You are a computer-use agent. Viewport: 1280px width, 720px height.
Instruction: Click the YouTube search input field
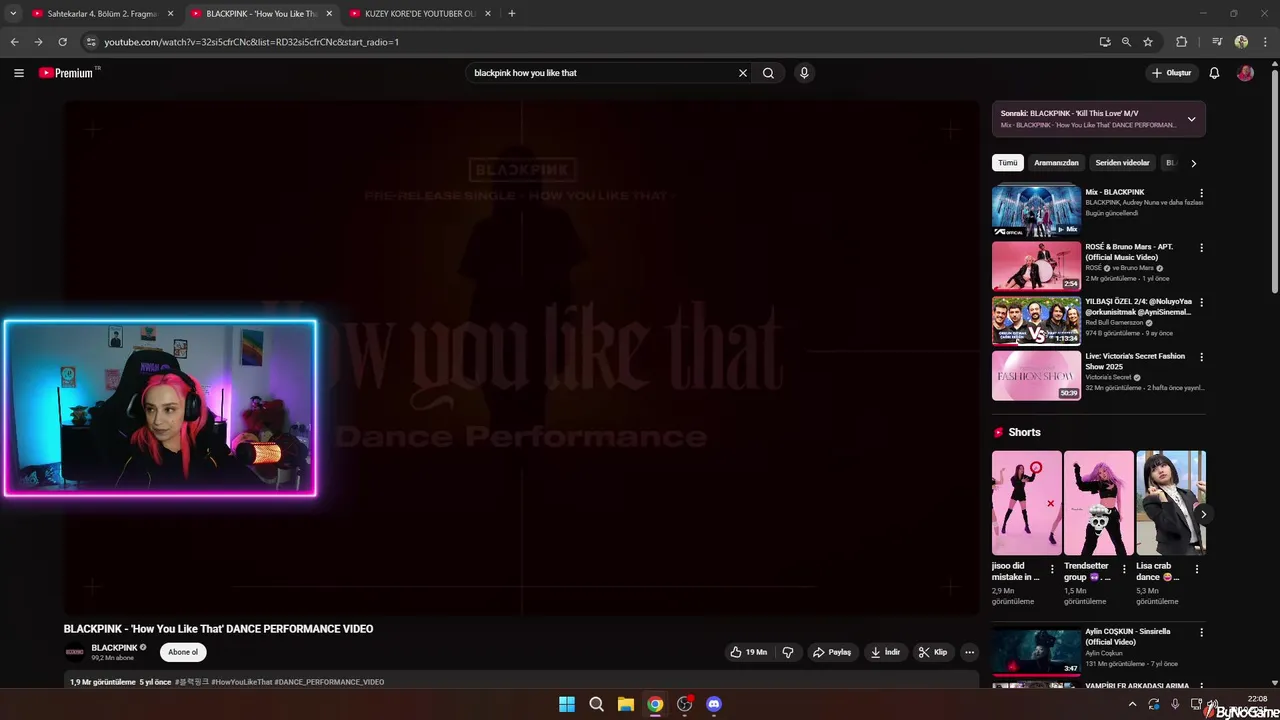[604, 73]
